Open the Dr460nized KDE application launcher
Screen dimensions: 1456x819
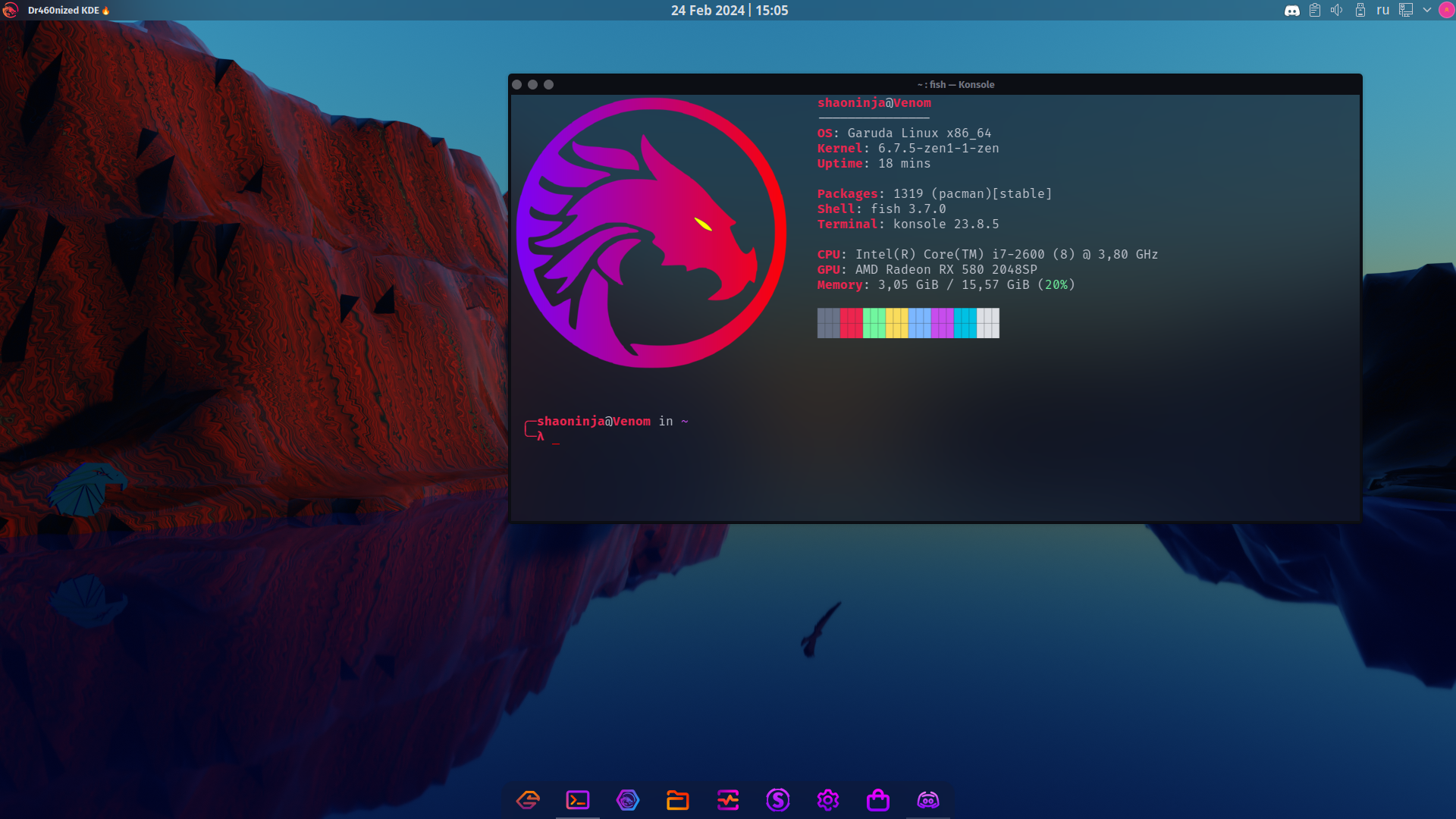[11, 11]
